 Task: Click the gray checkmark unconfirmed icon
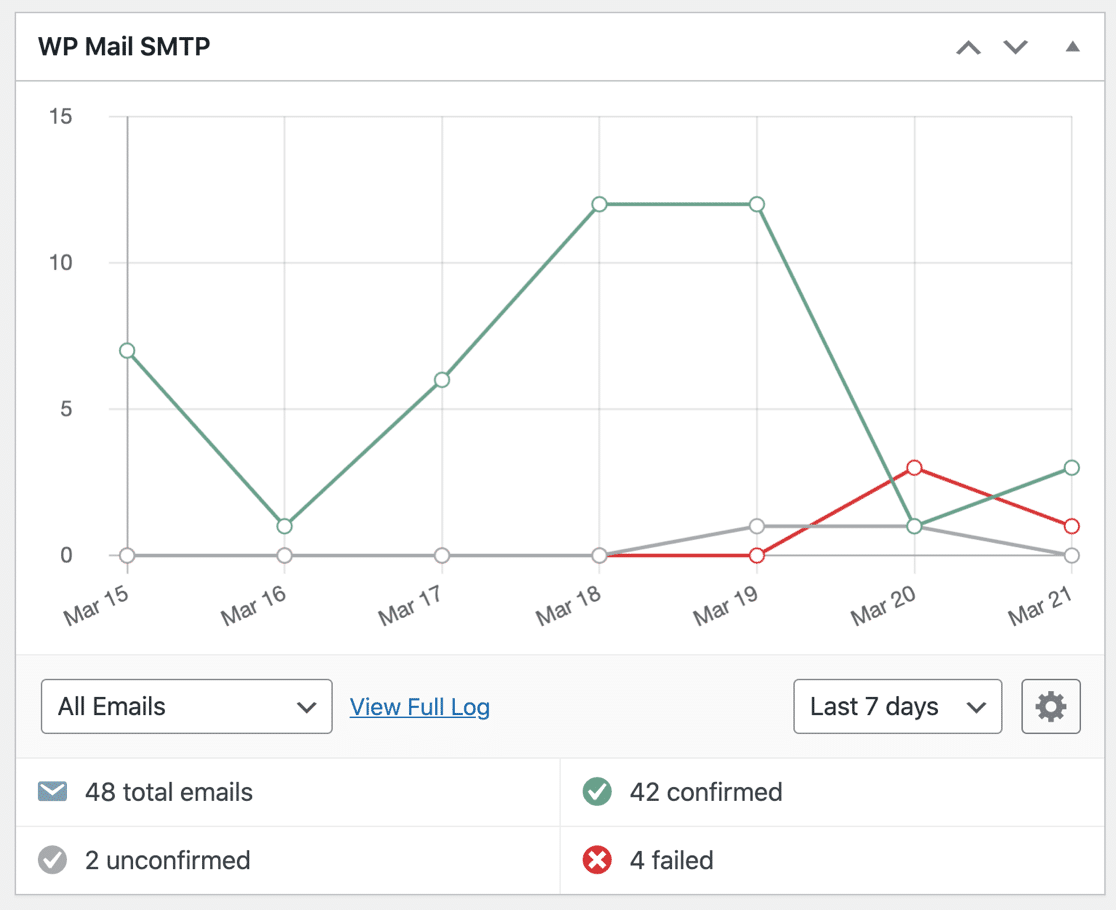[x=53, y=859]
